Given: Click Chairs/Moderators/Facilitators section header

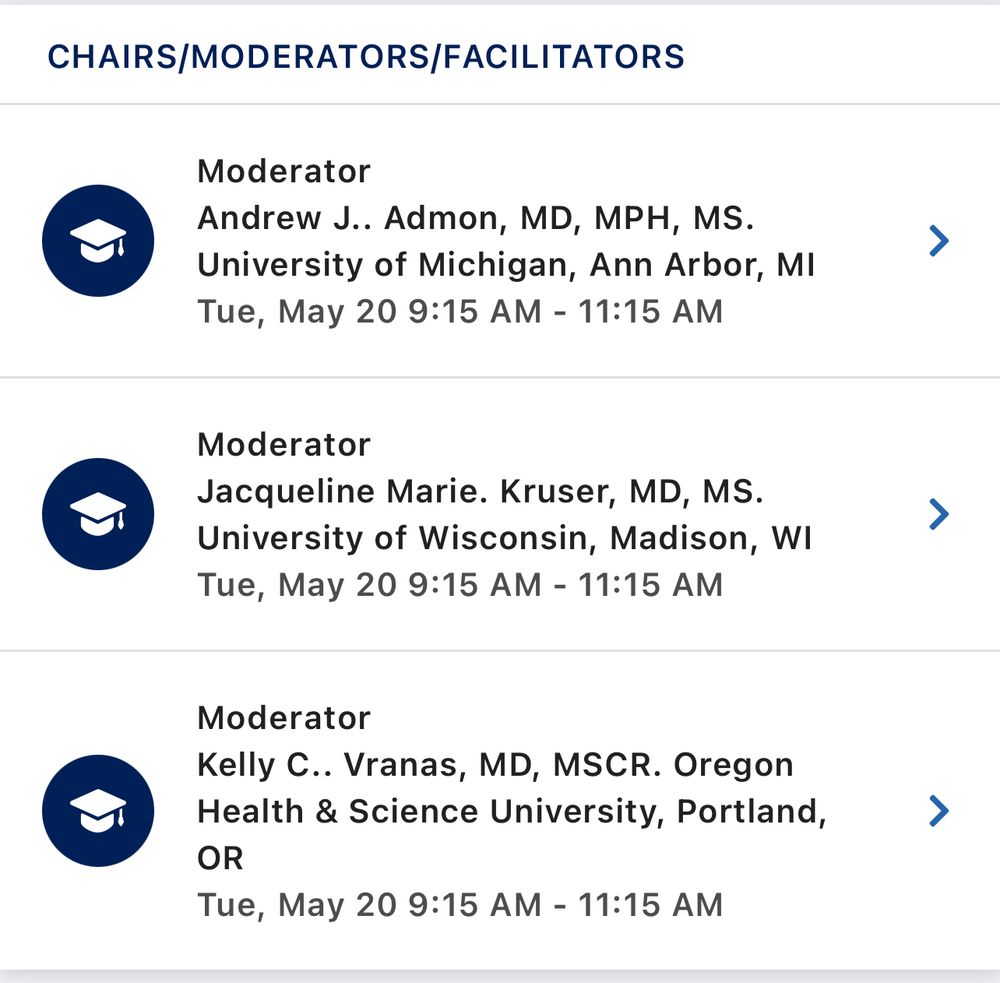Looking at the screenshot, I should 366,57.
